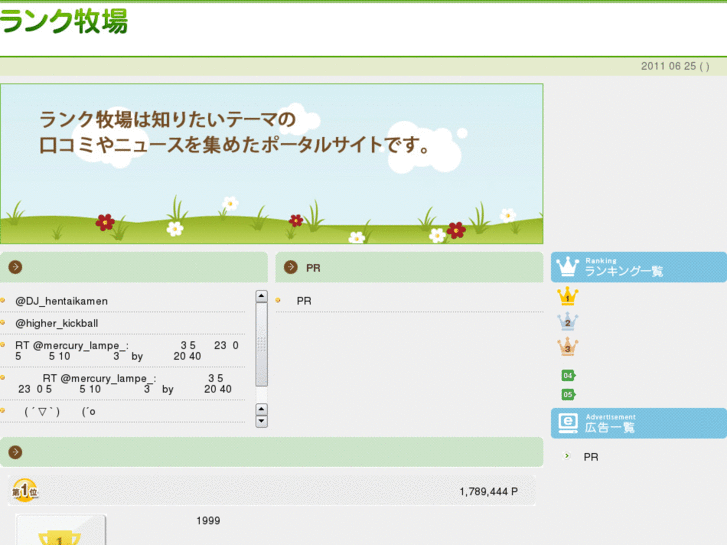
Task: Click the lower scroll up arrow above the down arrow
Action: (x=261, y=409)
